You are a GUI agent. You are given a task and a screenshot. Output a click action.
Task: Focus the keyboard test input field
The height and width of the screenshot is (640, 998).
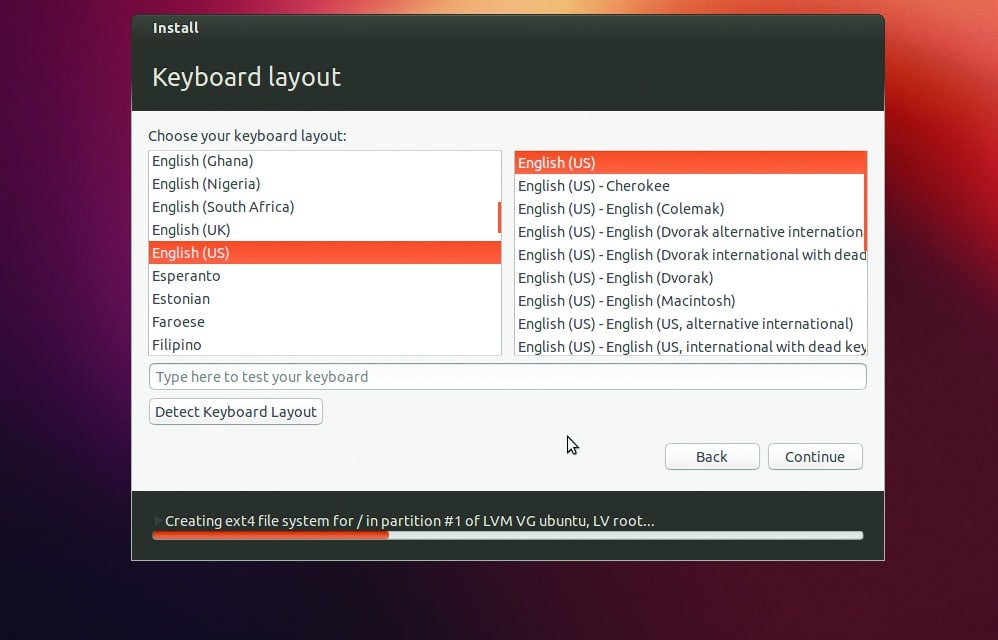coord(507,377)
